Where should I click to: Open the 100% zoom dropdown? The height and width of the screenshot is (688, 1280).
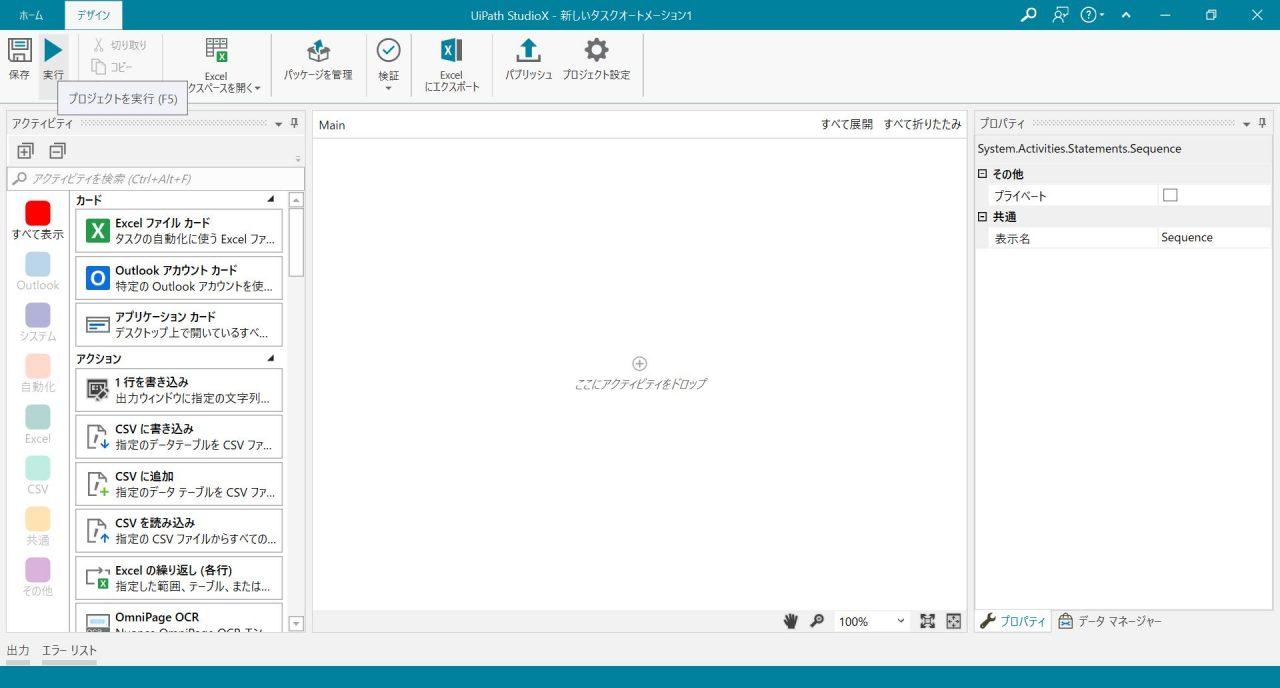point(872,621)
